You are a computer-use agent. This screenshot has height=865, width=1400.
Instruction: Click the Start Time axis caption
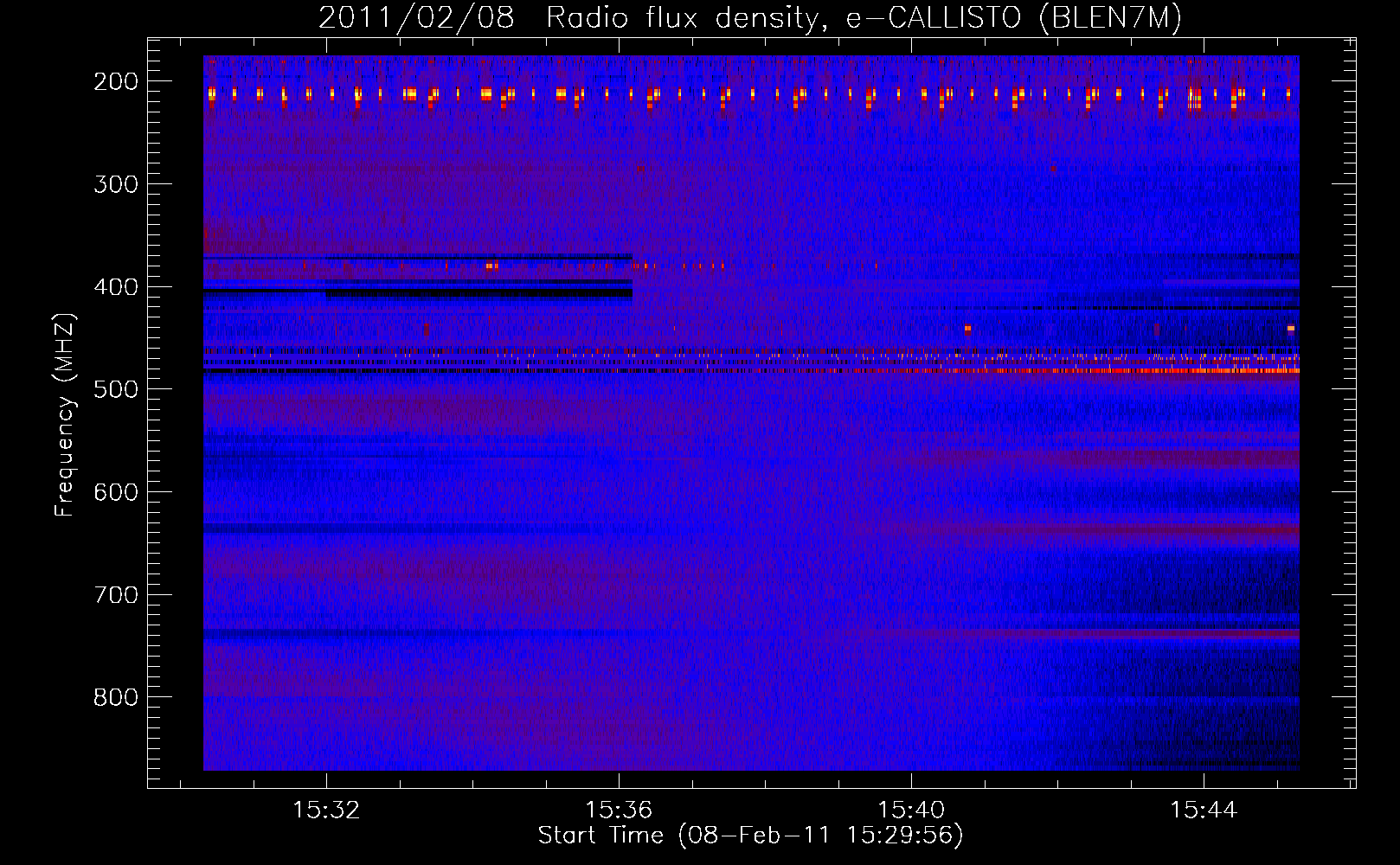[x=750, y=836]
